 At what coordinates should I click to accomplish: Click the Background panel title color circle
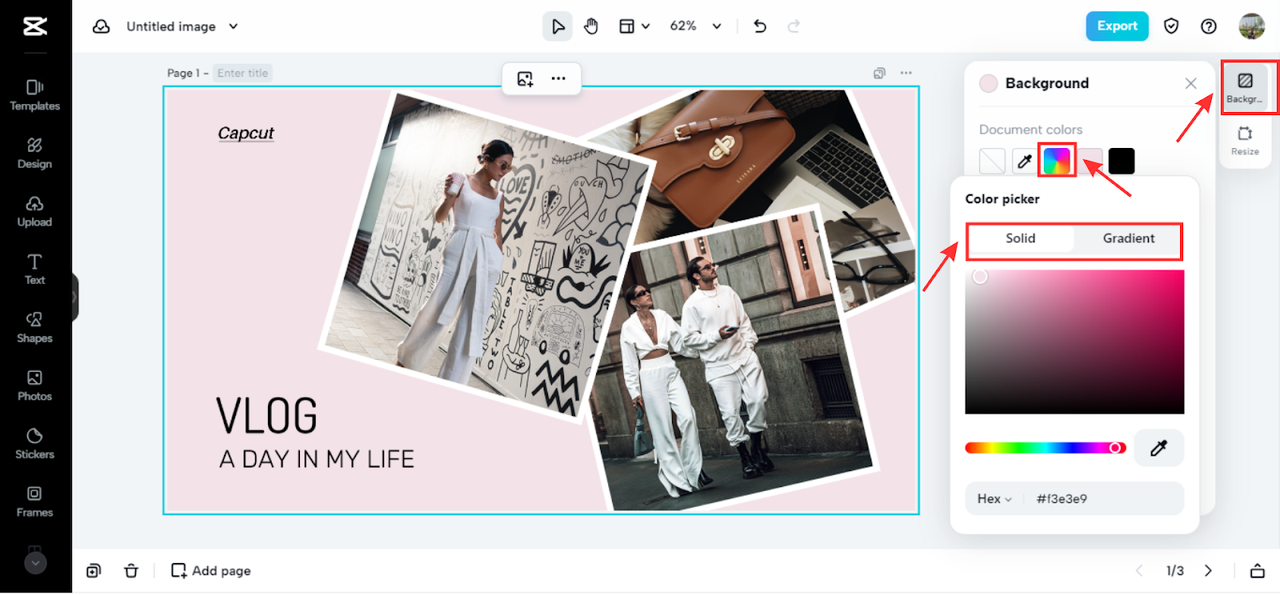989,84
